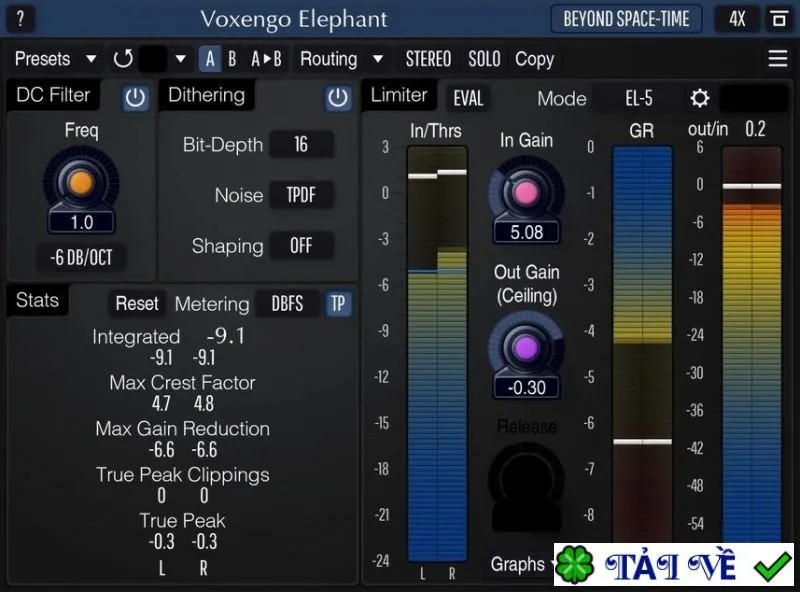
Task: Open the Presets dropdown
Action: 55,59
